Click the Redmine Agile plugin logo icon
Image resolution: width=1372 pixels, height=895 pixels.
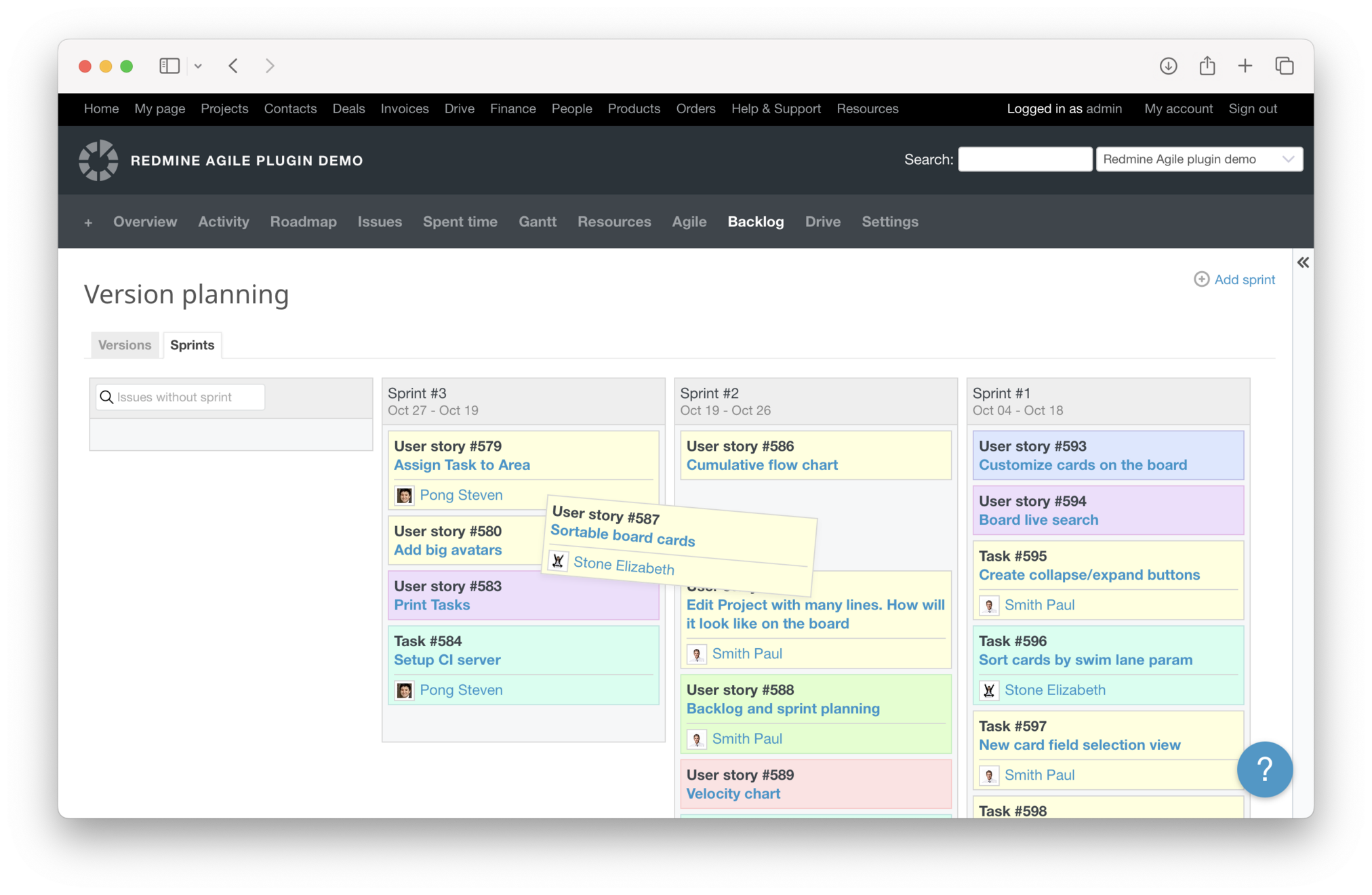point(98,160)
